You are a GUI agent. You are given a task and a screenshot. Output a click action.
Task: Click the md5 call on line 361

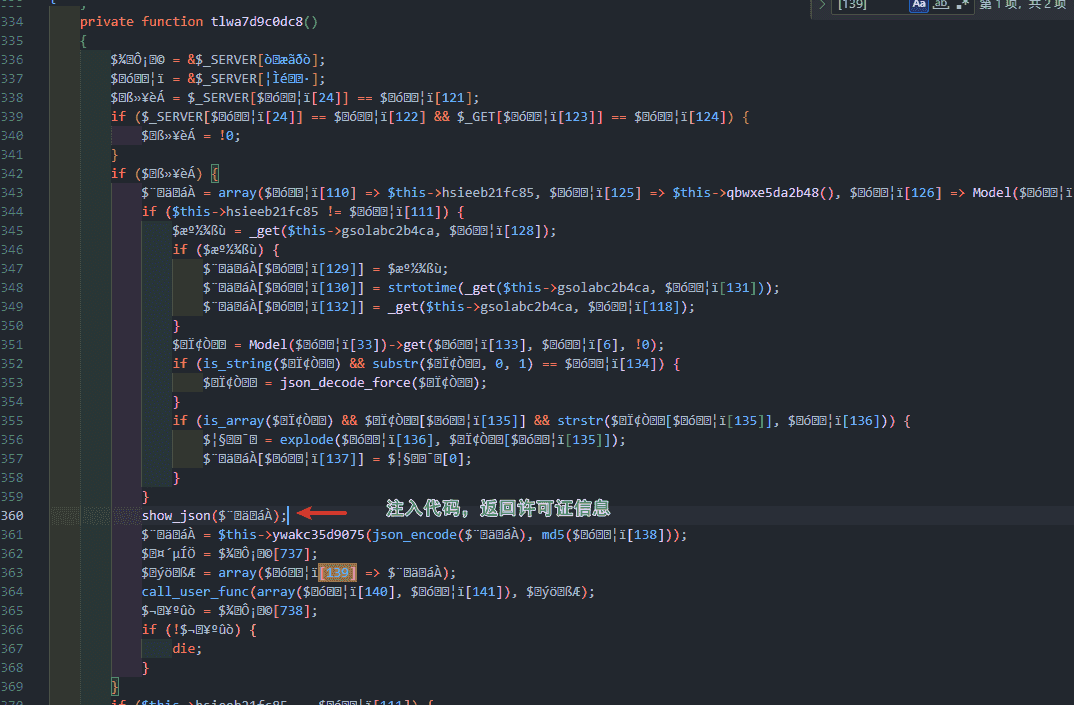[554, 534]
